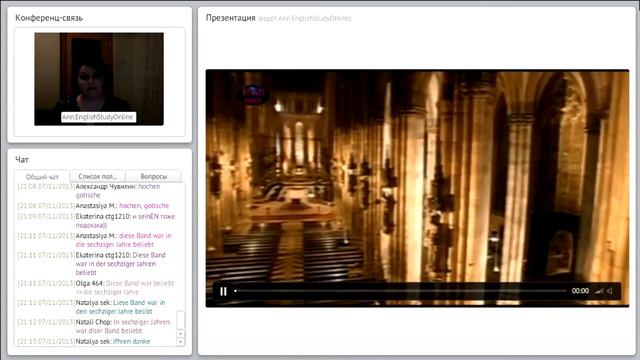Click the Презентация panel title
Image resolution: width=640 pixels, height=360 pixels.
pos(230,18)
